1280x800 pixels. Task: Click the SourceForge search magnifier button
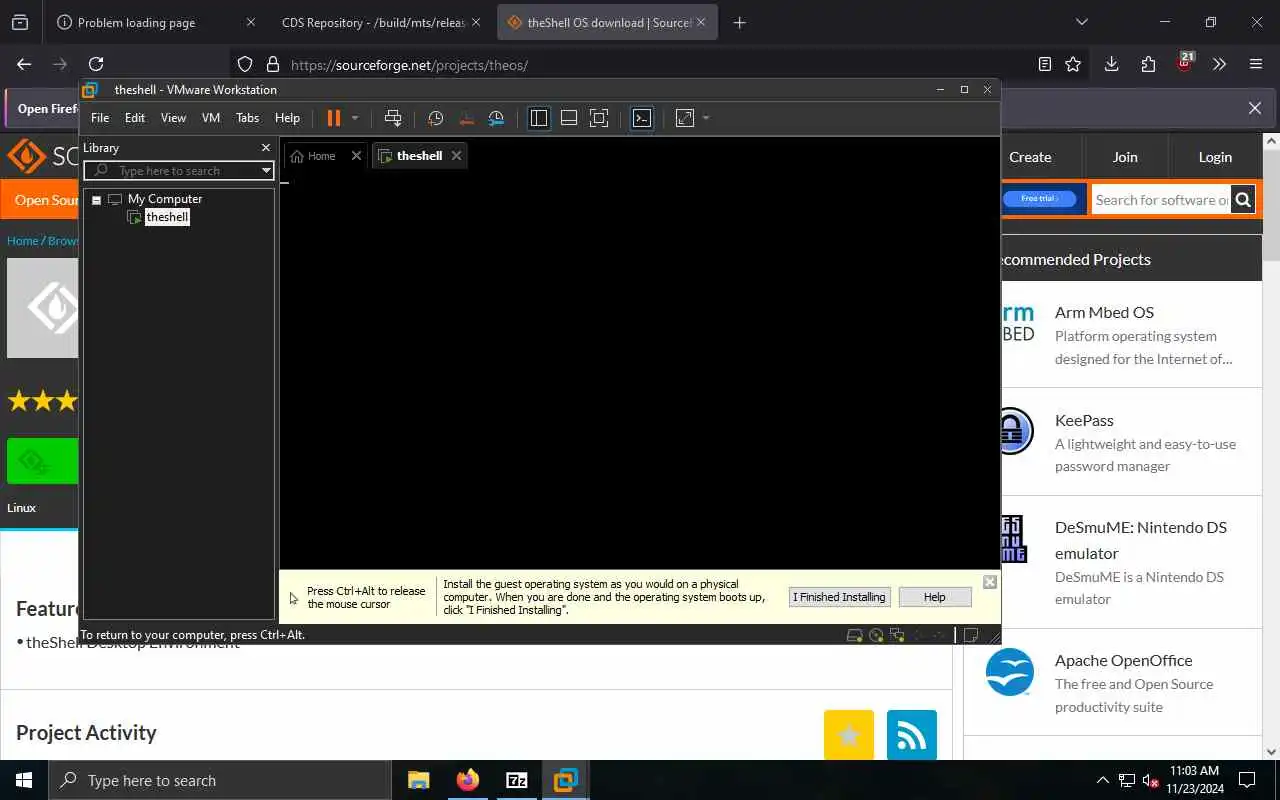(x=1243, y=200)
